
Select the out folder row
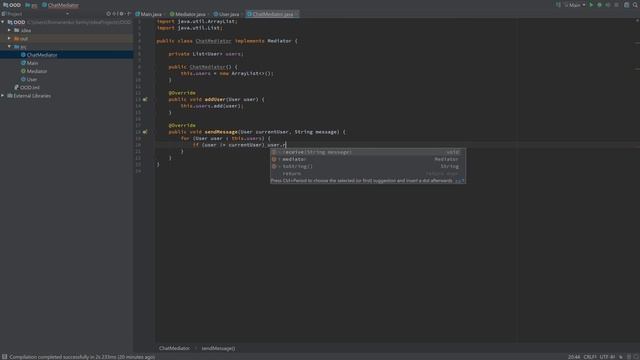(67, 38)
